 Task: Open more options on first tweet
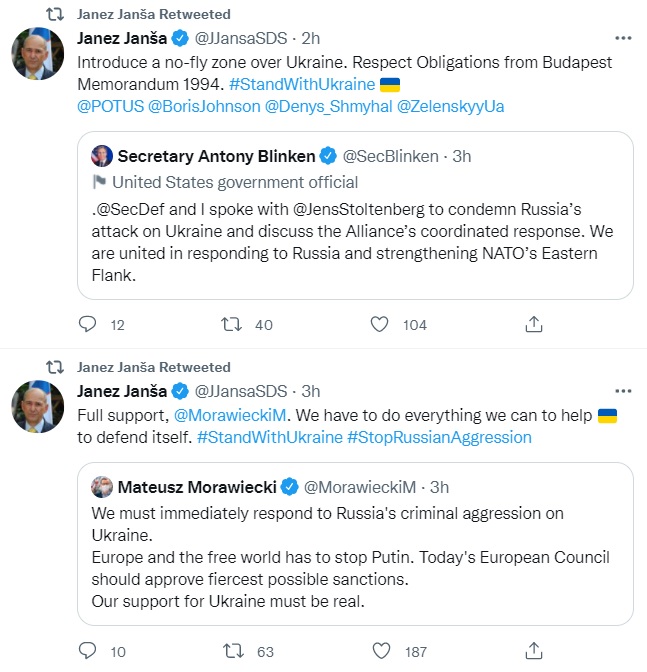(x=622, y=39)
